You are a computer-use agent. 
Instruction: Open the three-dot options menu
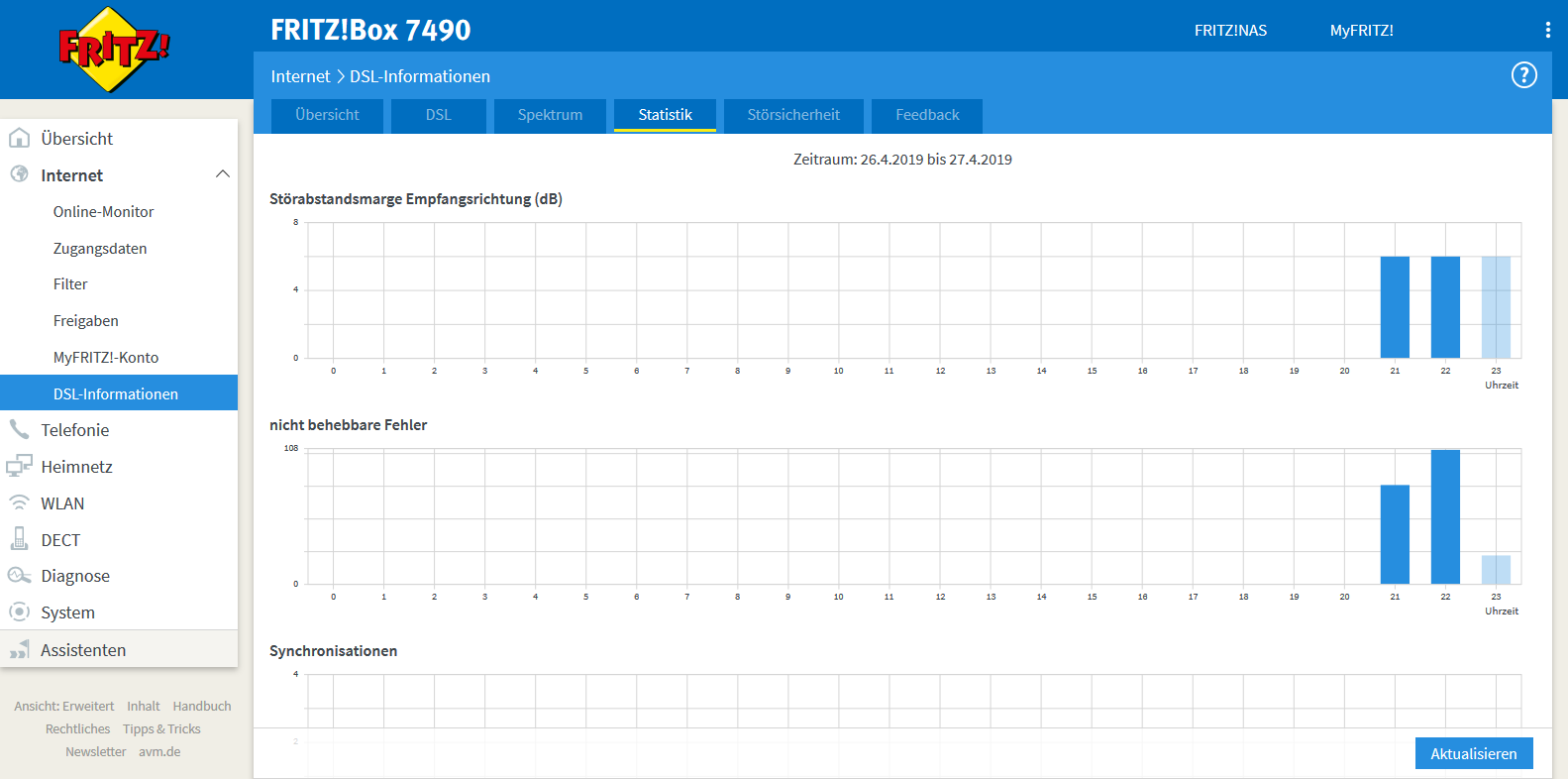[1547, 30]
